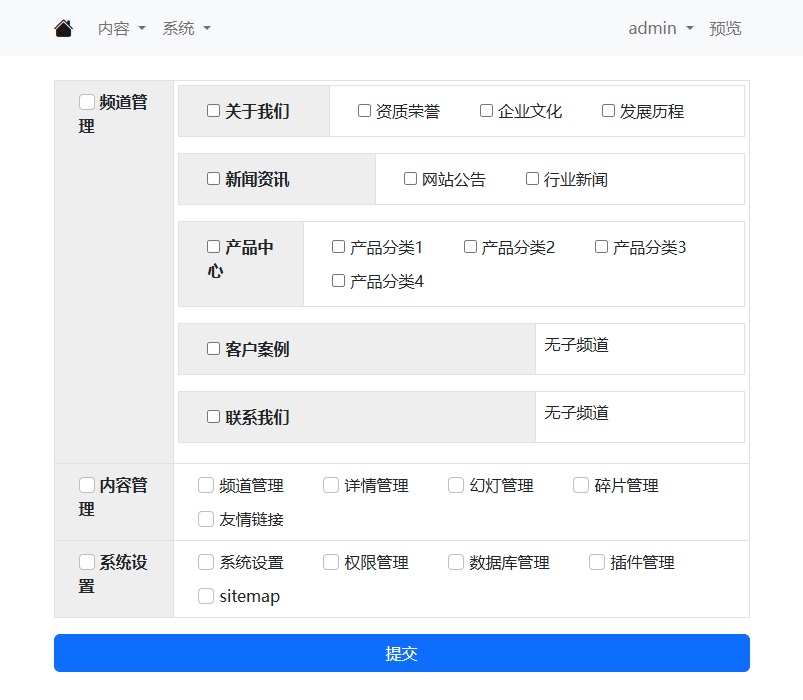Tick the 系统设置 sub-permission checkbox
Screen dimensions: 803x700
(205, 562)
